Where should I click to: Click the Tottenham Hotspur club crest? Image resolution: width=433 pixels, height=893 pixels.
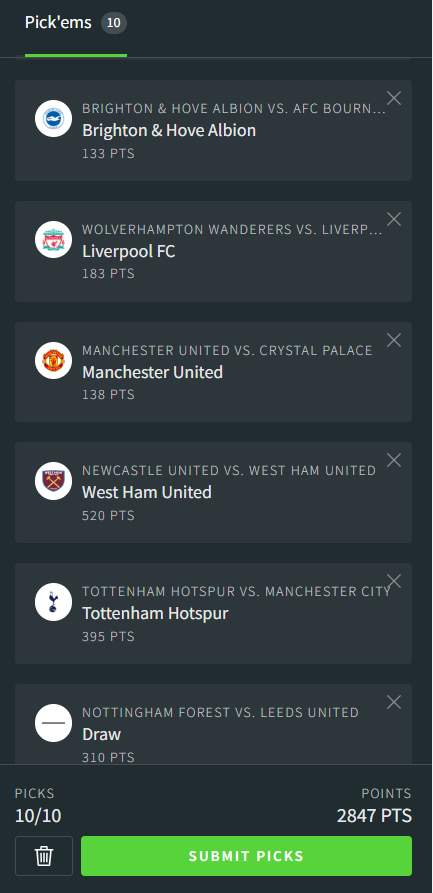pyautogui.click(x=54, y=602)
